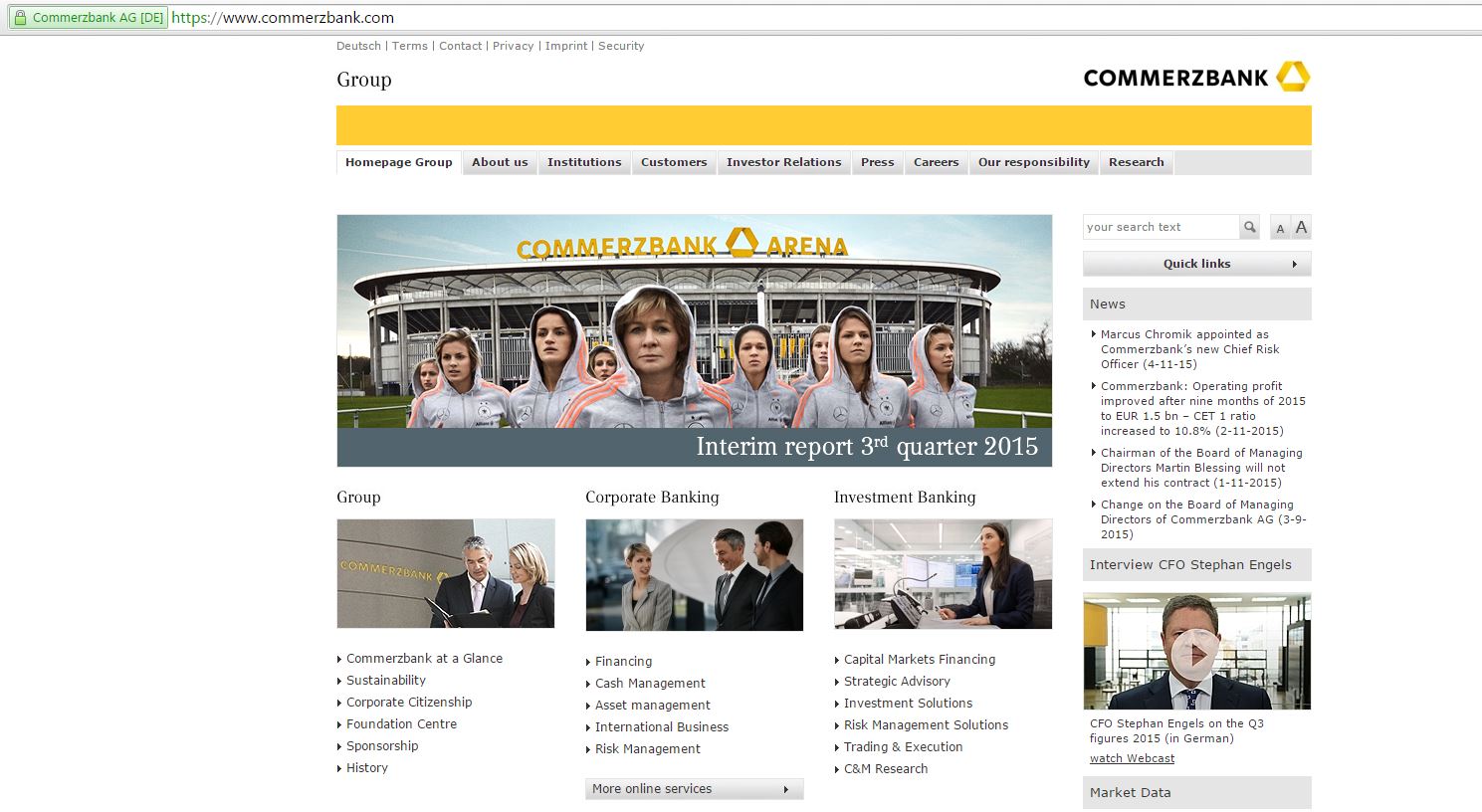Click the Corporate Banking photo
Screen dimensions: 1482x812
695,574
